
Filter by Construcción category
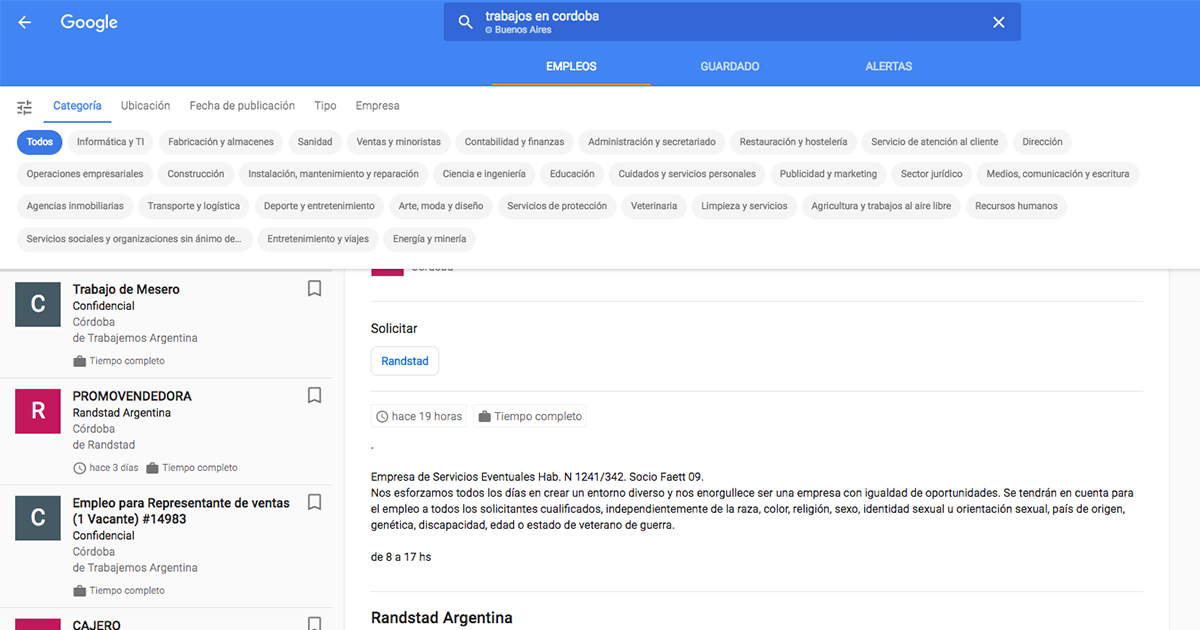(x=196, y=174)
